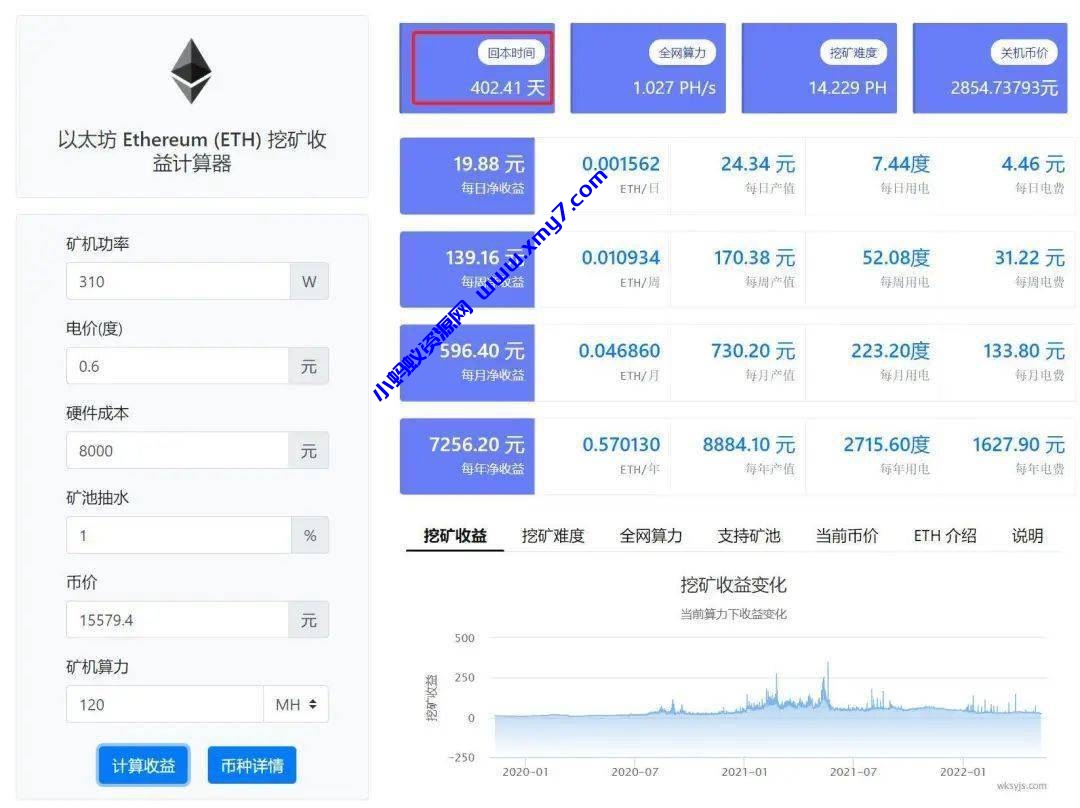This screenshot has height=808, width=1080.
Task: Focus the 矿池抽水 input showing 1
Action: click(179, 535)
